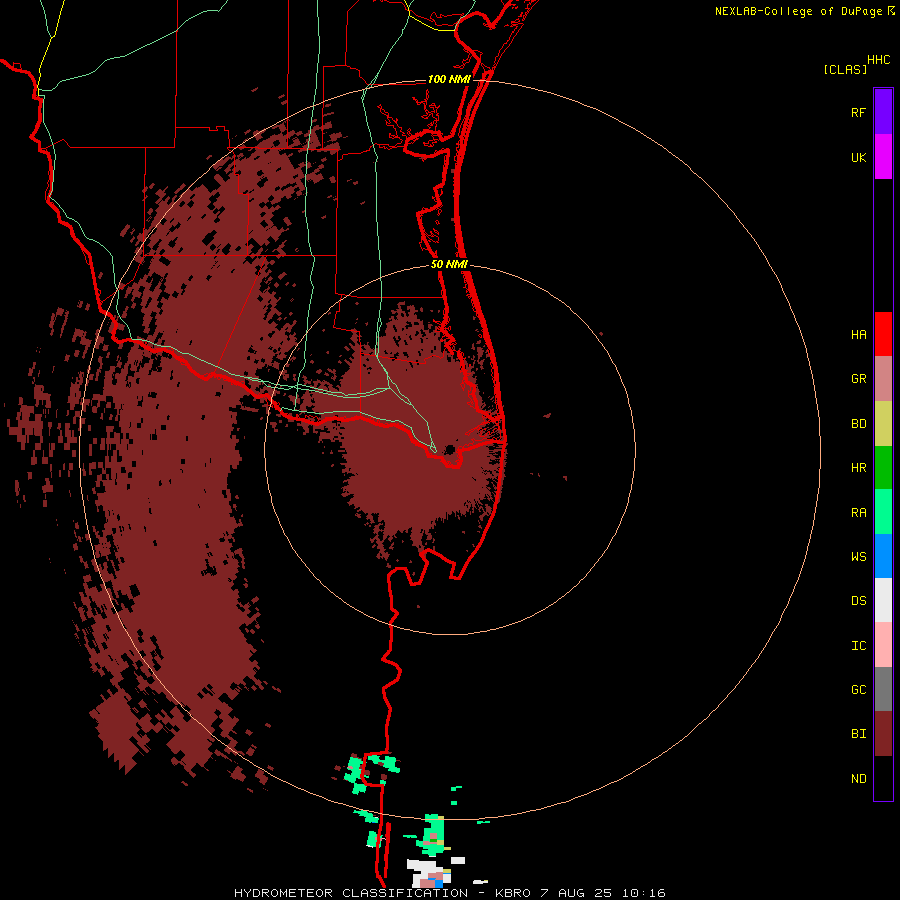Click the UK legend label

[x=858, y=157]
